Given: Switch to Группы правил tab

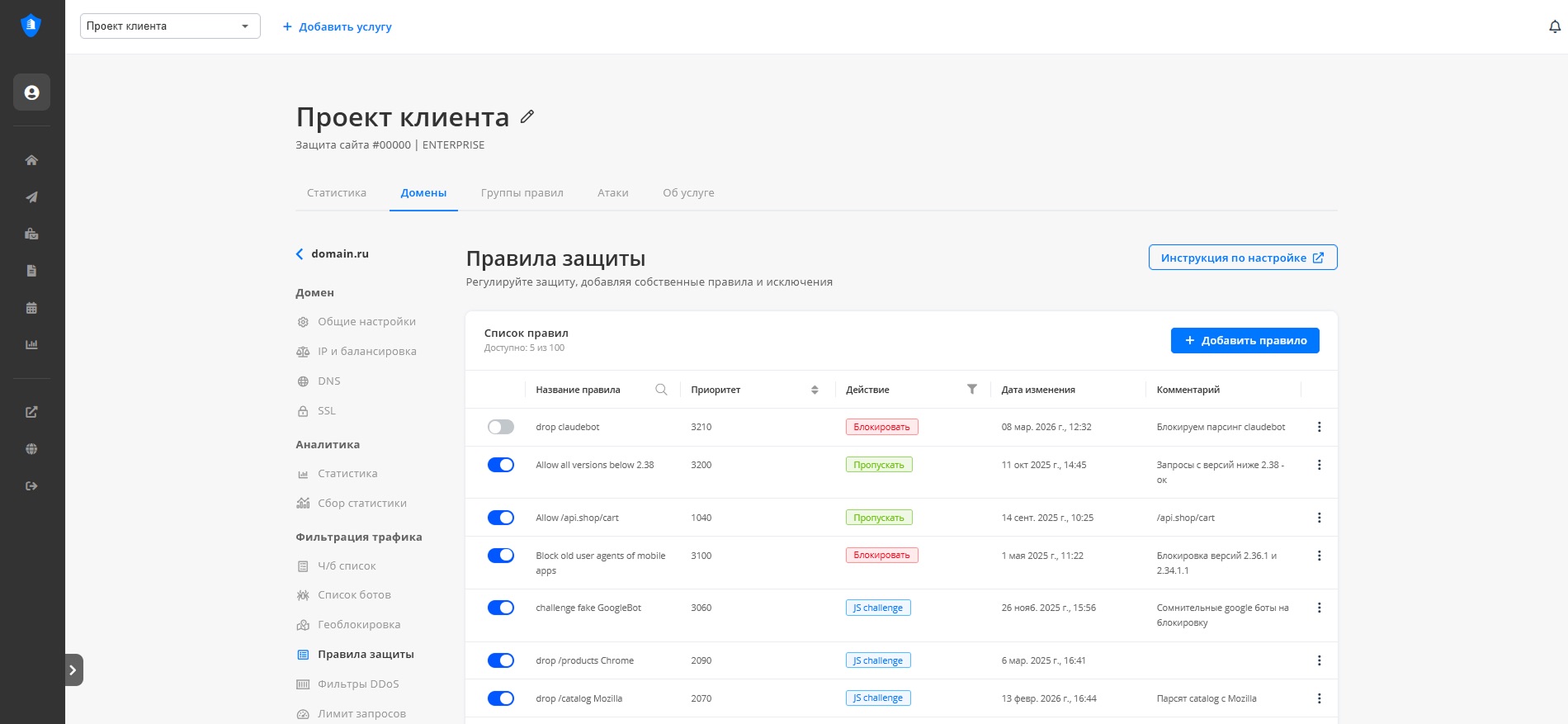Looking at the screenshot, I should tap(522, 193).
